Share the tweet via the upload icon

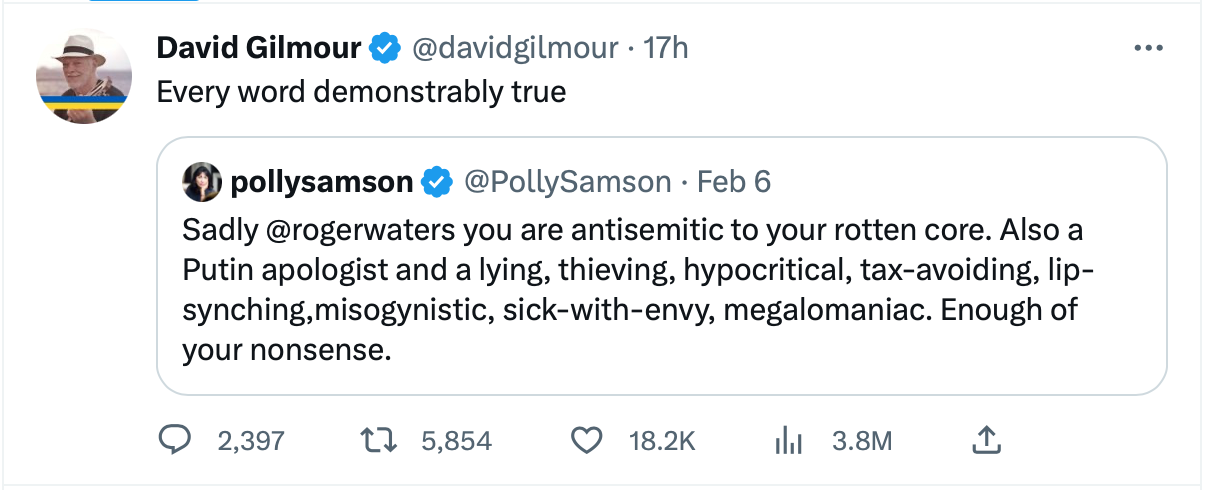986,439
